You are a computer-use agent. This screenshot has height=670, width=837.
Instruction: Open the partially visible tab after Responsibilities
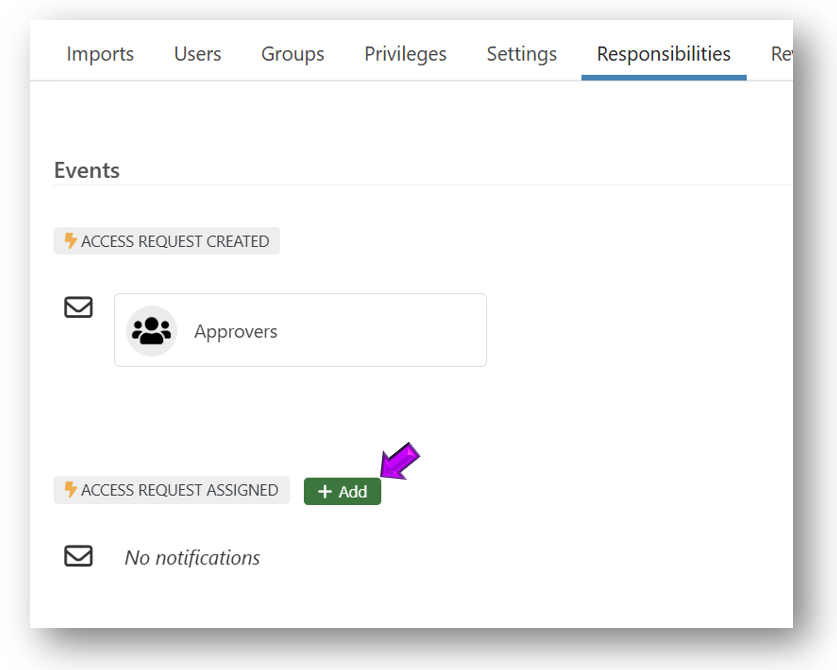click(x=780, y=54)
